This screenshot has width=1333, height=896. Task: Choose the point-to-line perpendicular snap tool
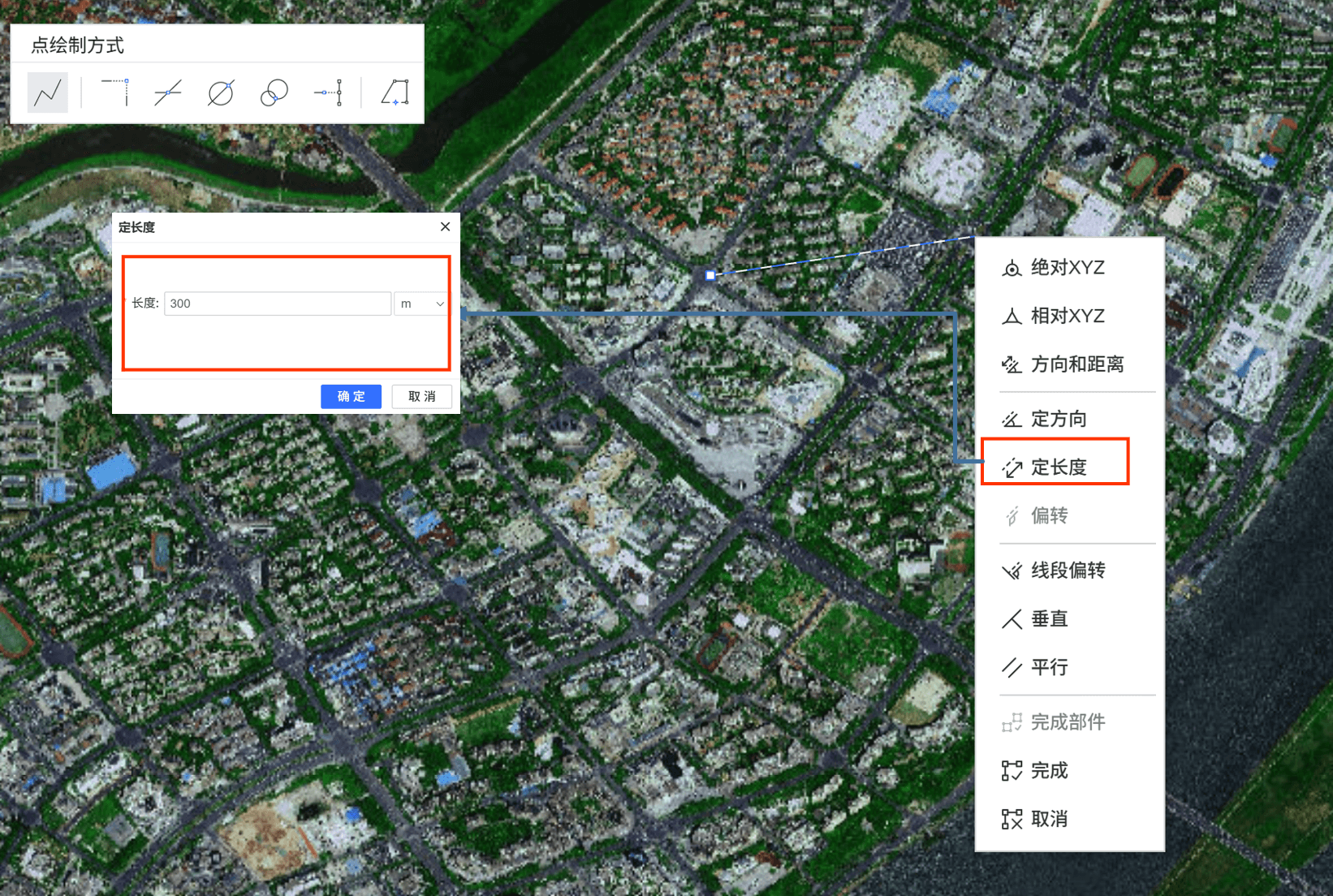tap(329, 93)
